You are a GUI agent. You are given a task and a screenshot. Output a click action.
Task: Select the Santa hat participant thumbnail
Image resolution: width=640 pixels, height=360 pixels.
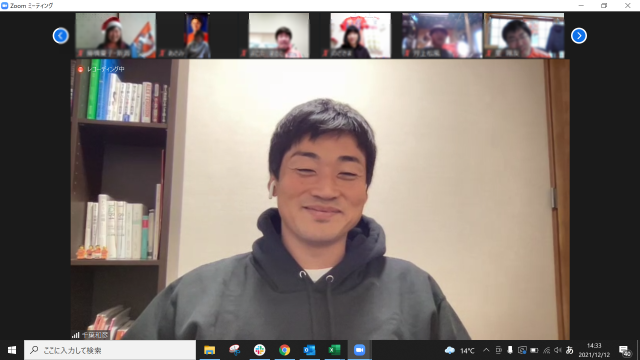tap(116, 36)
